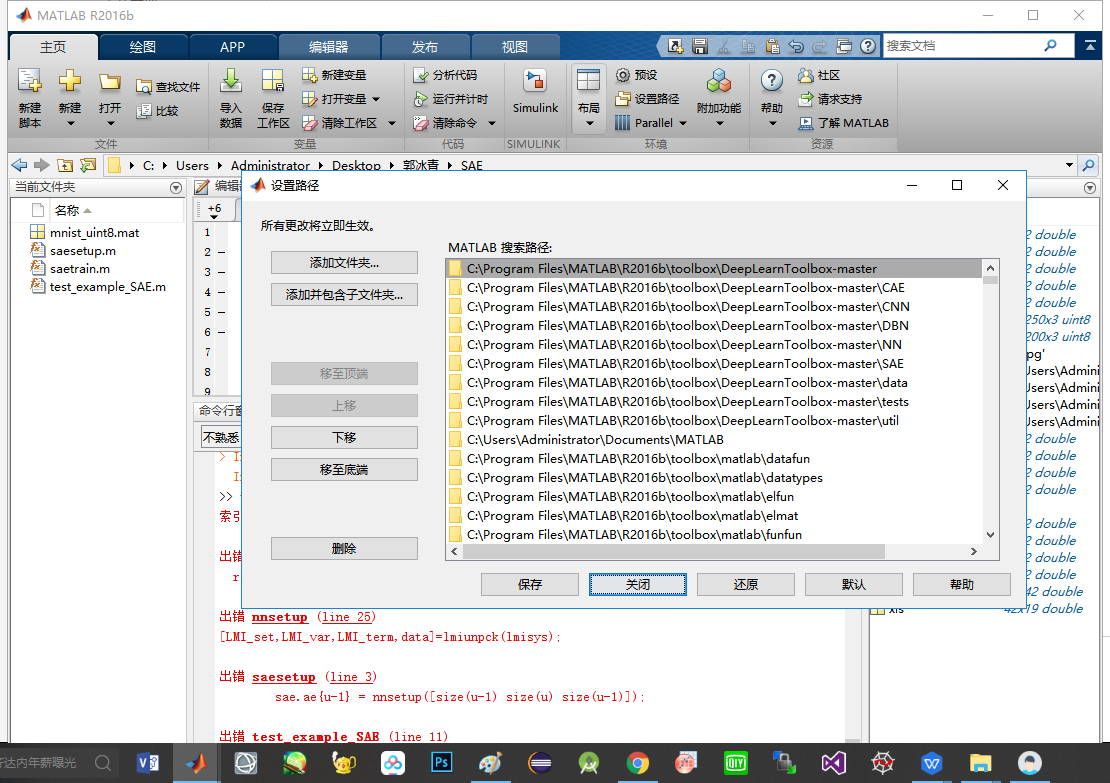This screenshot has height=783, width=1110.
Task: Launch Simulink from the ribbon
Action: point(535,90)
